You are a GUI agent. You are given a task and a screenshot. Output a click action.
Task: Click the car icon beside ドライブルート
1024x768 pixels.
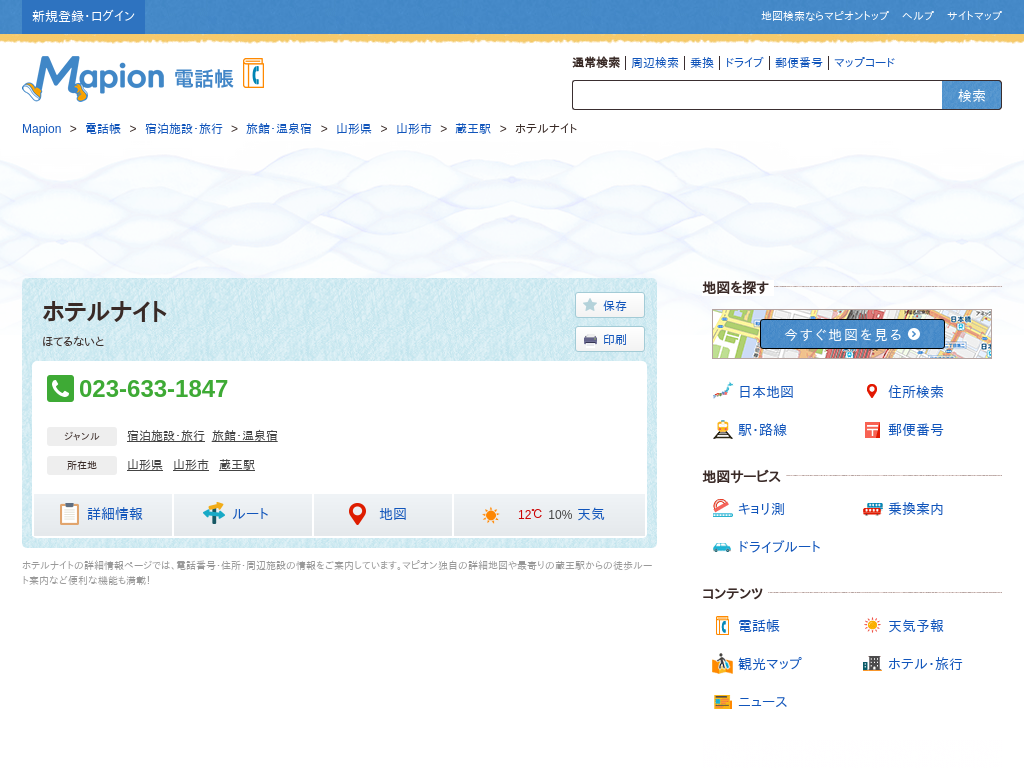coord(722,547)
